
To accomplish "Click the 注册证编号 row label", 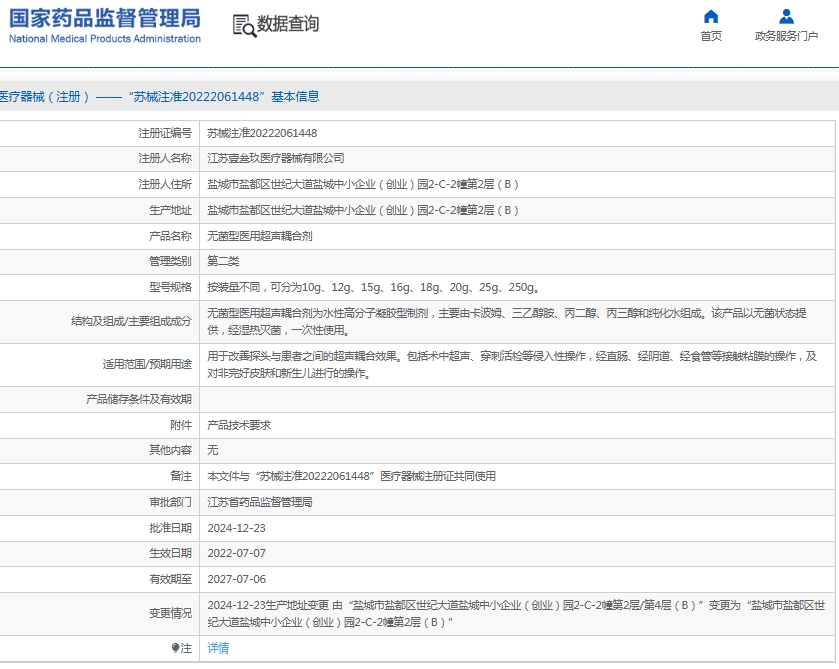I will coord(165,133).
